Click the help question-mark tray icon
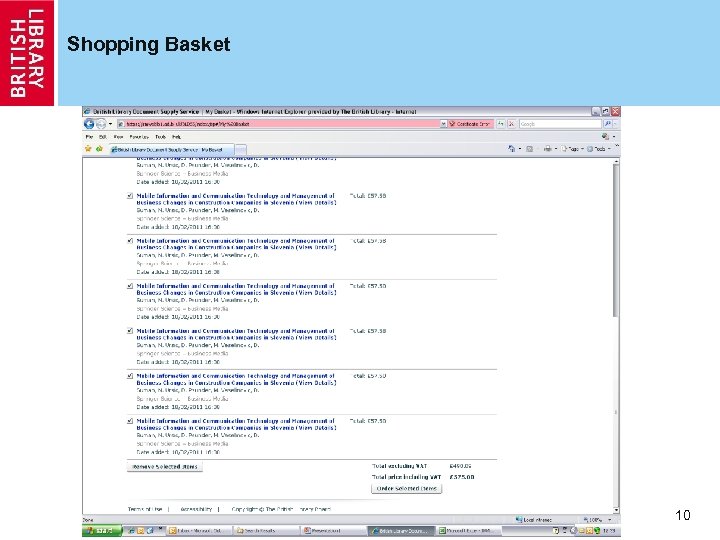This screenshot has height=540, width=720. tap(556, 531)
